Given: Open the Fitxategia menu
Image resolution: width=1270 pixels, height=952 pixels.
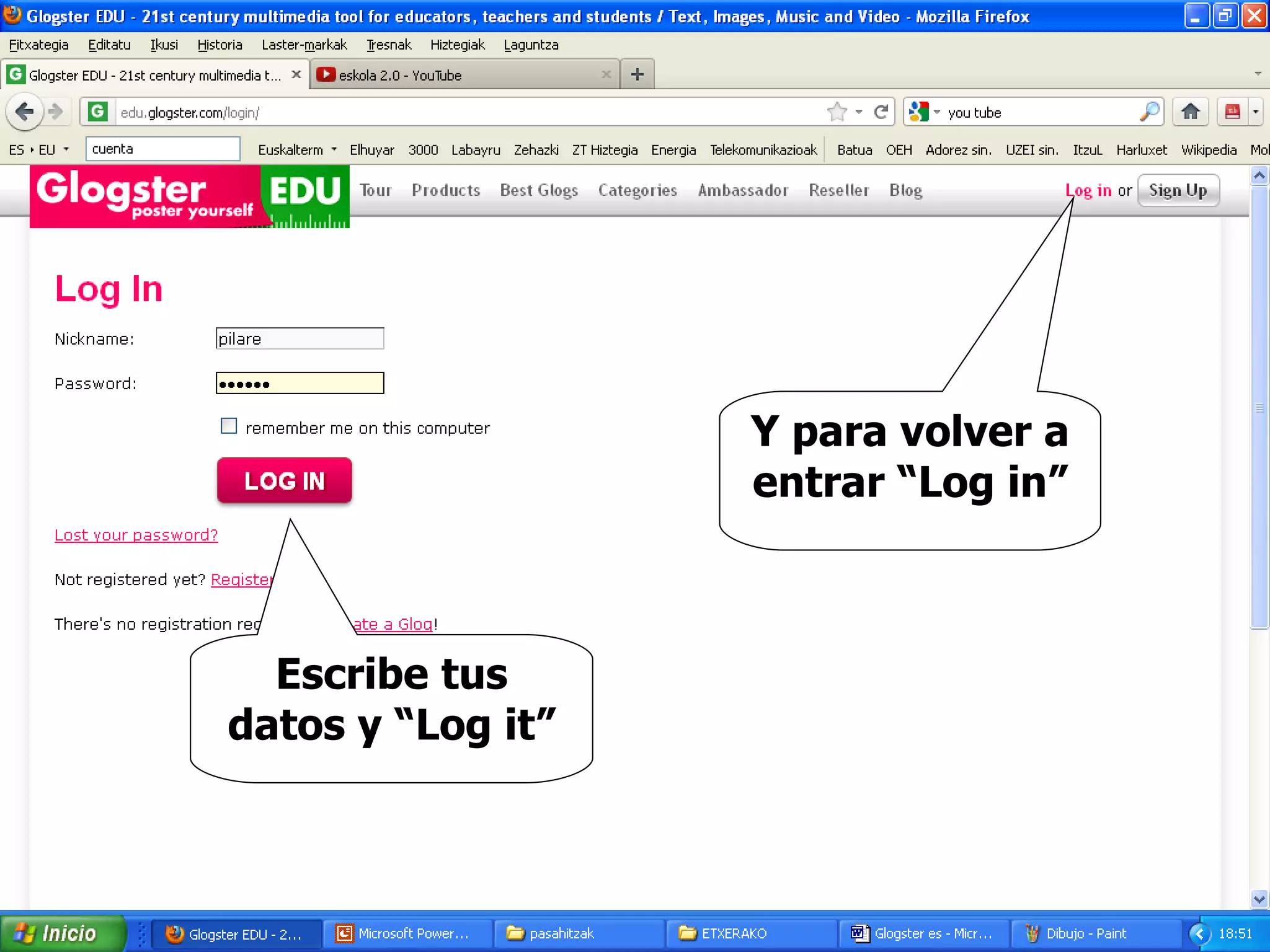Looking at the screenshot, I should coord(38,45).
